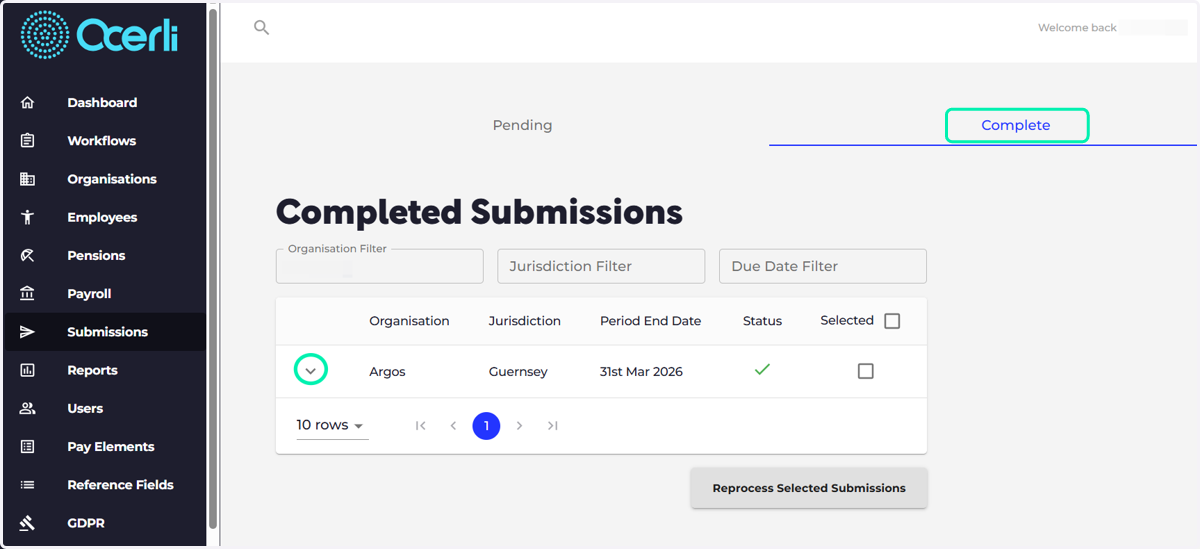
Task: Click the Pay Elements list icon
Action: pyautogui.click(x=27, y=446)
